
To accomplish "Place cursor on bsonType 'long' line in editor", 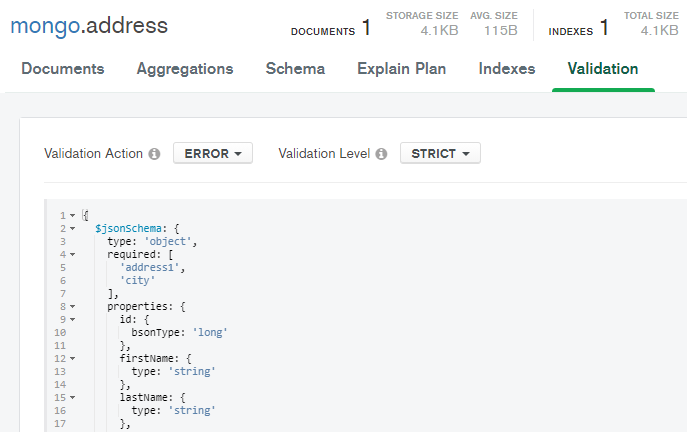I will coord(179,333).
